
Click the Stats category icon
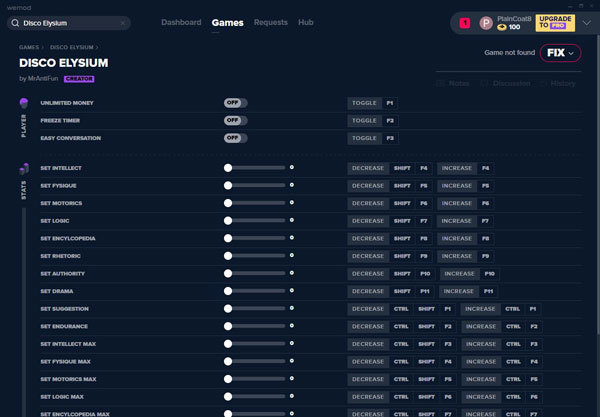click(x=24, y=168)
